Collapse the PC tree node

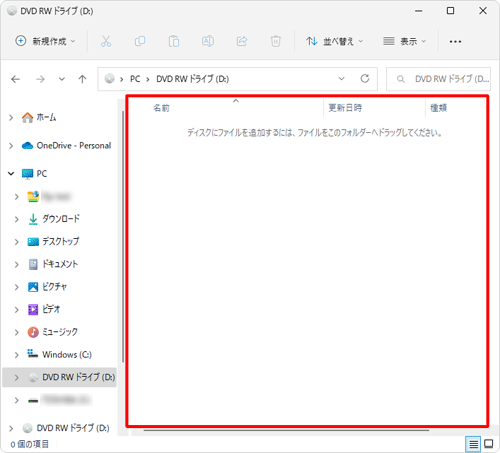pos(11,174)
